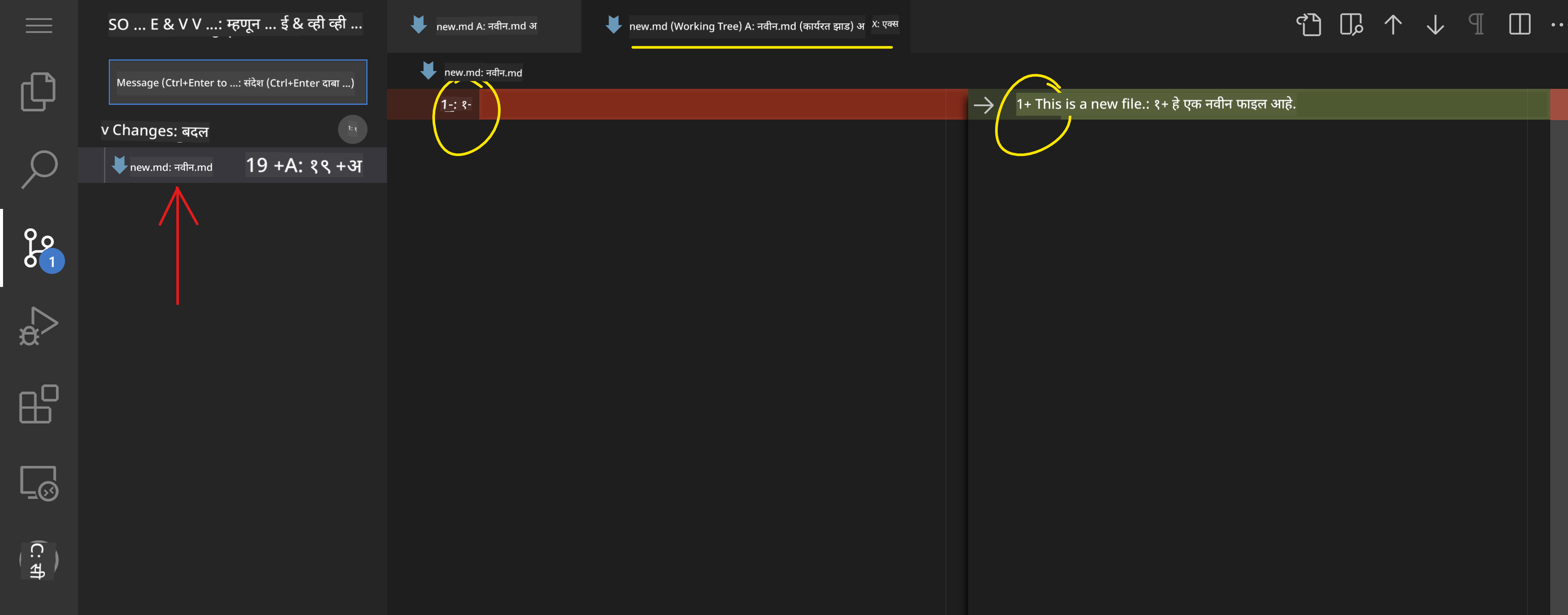
Task: Open the Search view
Action: [39, 169]
